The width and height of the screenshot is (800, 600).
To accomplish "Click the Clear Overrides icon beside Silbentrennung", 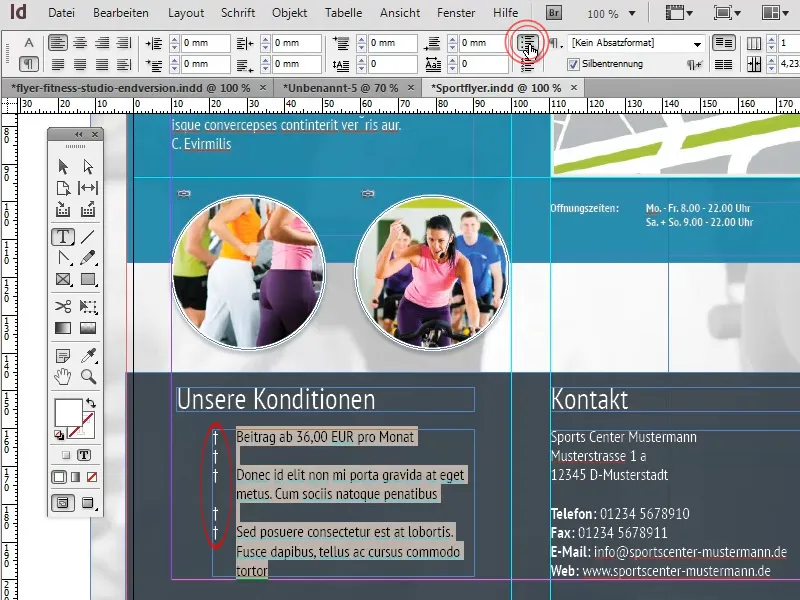I will click(x=694, y=64).
